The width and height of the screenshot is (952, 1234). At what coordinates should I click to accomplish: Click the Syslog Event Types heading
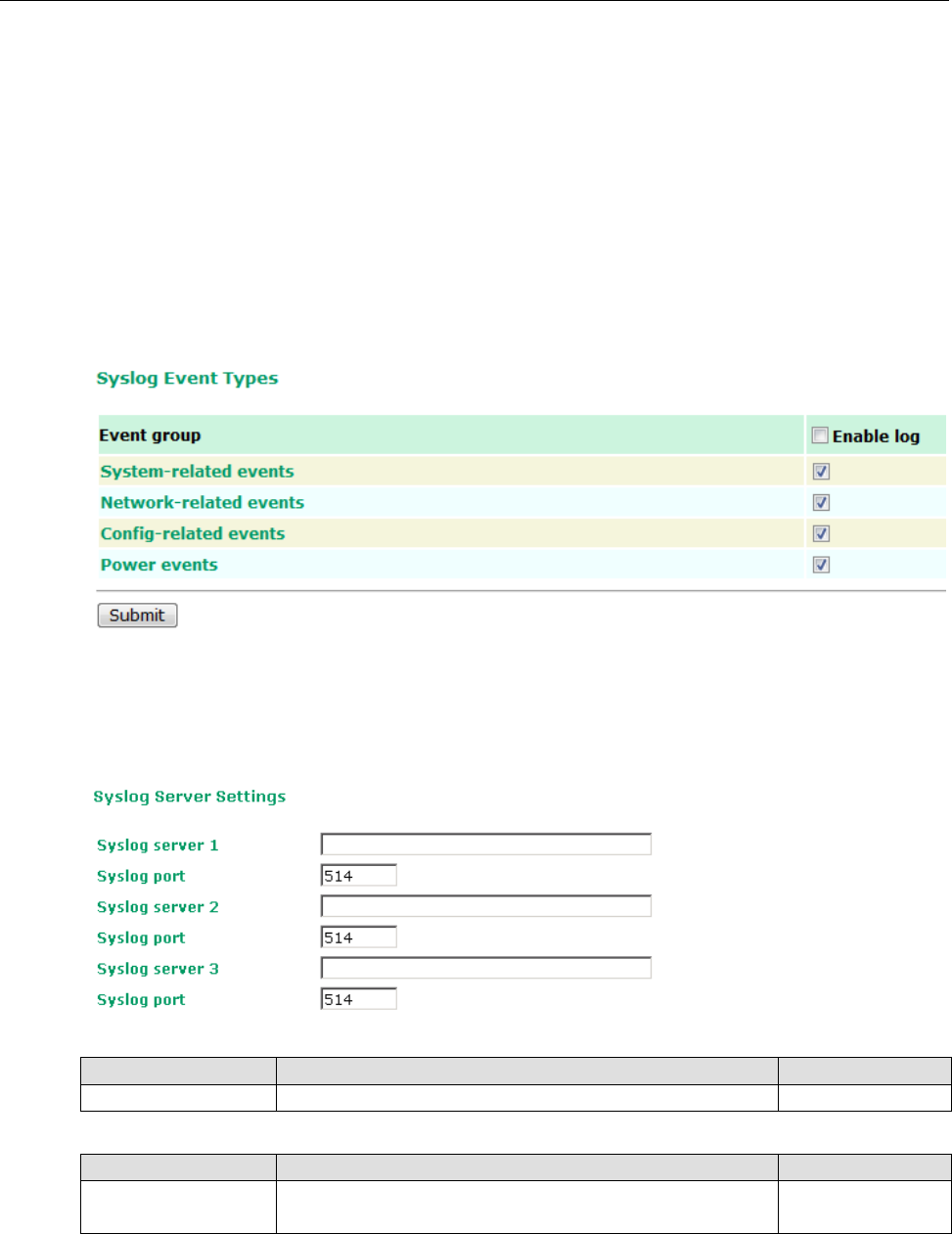click(187, 379)
